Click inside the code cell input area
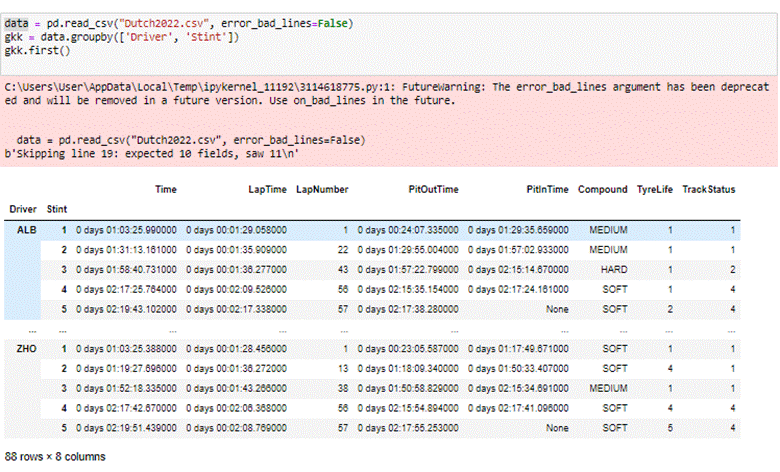Viewport: 780px width, 472px height. (x=390, y=44)
